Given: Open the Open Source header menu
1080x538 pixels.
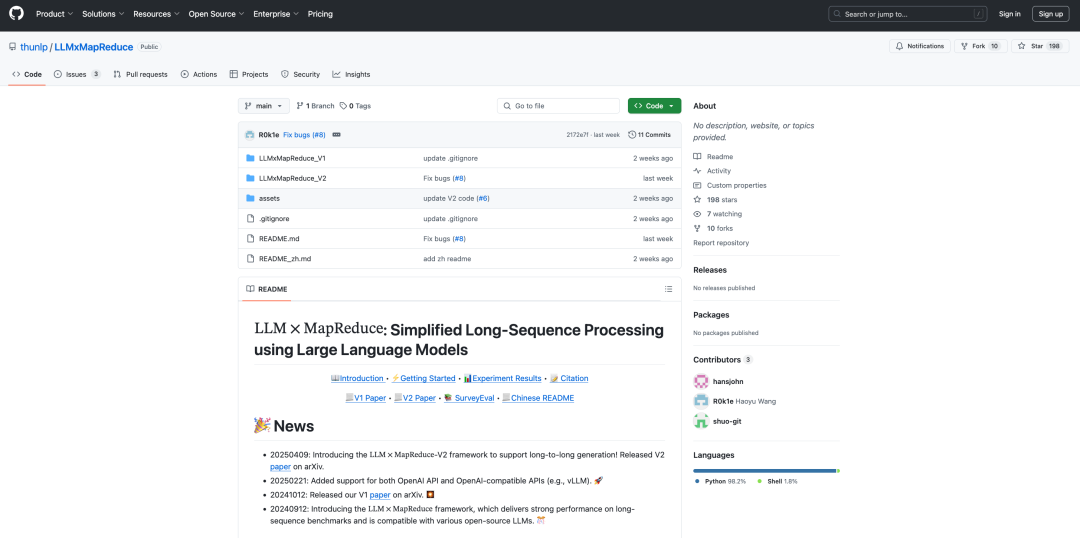Looking at the screenshot, I should (x=216, y=14).
